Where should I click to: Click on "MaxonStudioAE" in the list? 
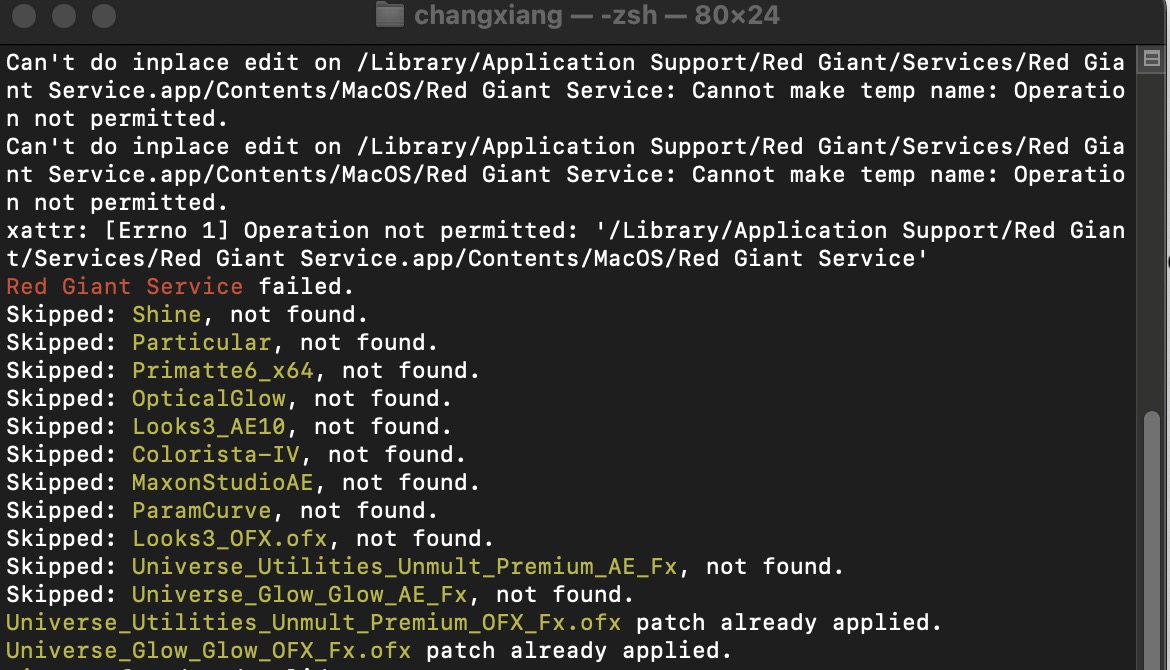coord(222,483)
